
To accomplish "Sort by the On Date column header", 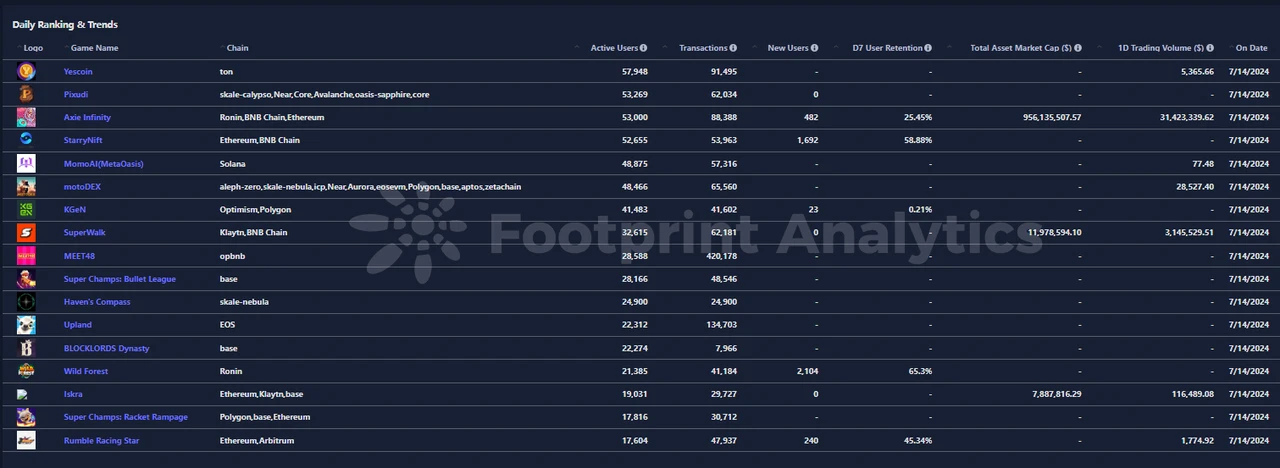I will (1252, 48).
